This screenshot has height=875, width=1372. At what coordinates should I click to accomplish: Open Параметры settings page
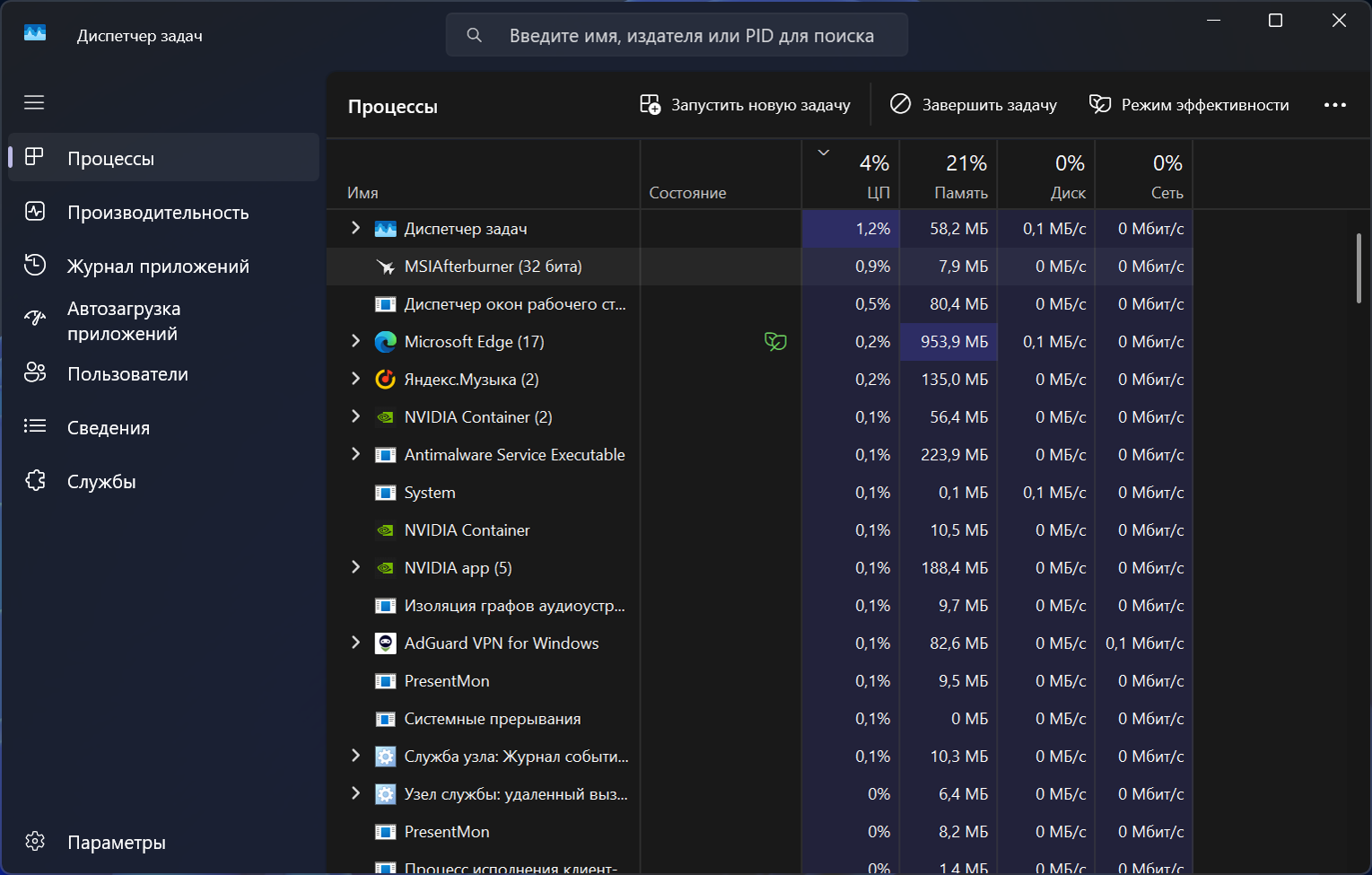coord(163,842)
